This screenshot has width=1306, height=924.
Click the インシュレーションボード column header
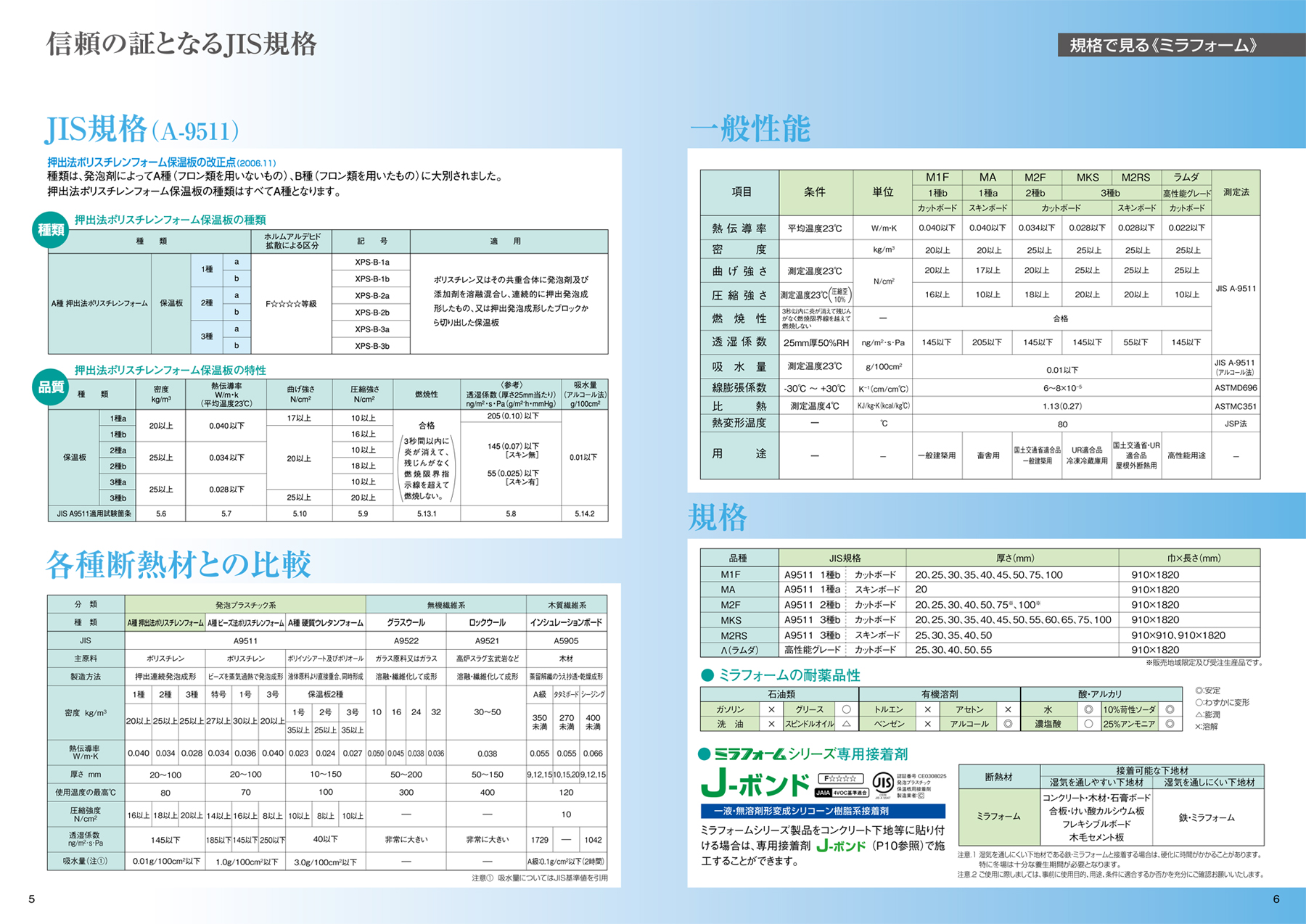567,622
